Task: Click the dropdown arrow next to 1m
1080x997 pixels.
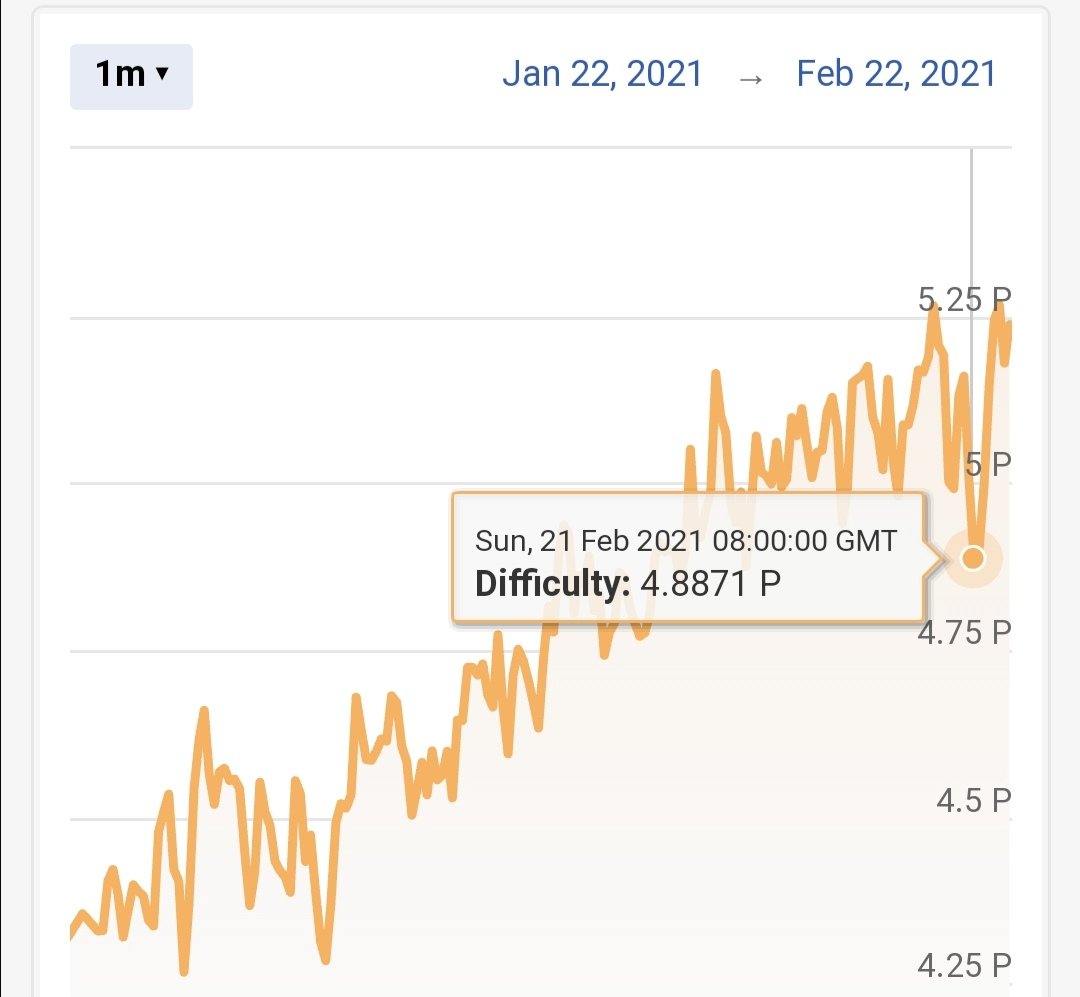Action: tap(163, 73)
